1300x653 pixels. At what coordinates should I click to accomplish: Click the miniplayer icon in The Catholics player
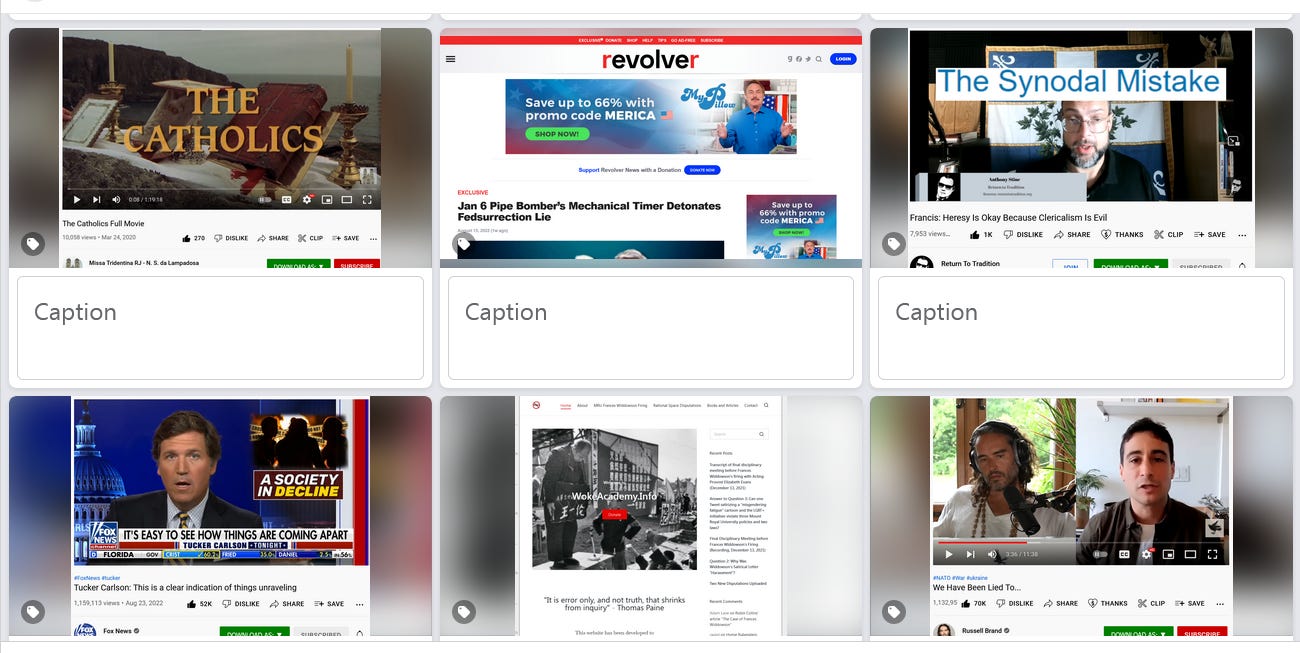[x=327, y=199]
